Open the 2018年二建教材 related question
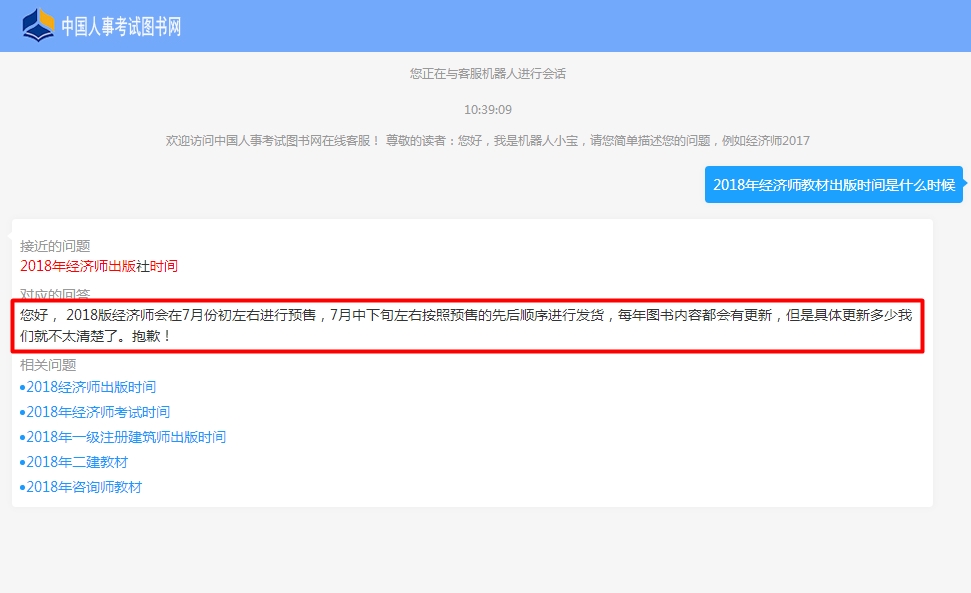 tap(75, 461)
